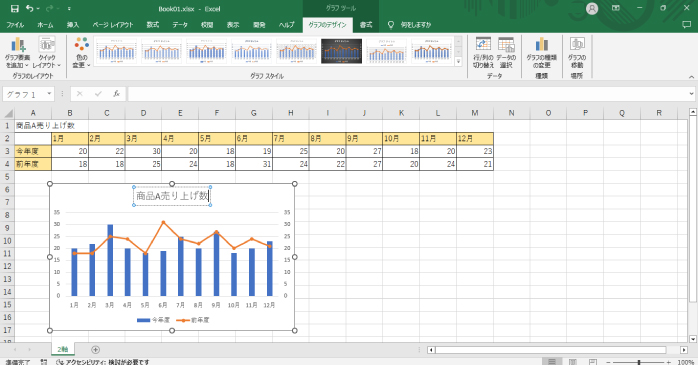Click the lightbulb Tell Me search
Screen dimensions: 698x365
pos(391,25)
